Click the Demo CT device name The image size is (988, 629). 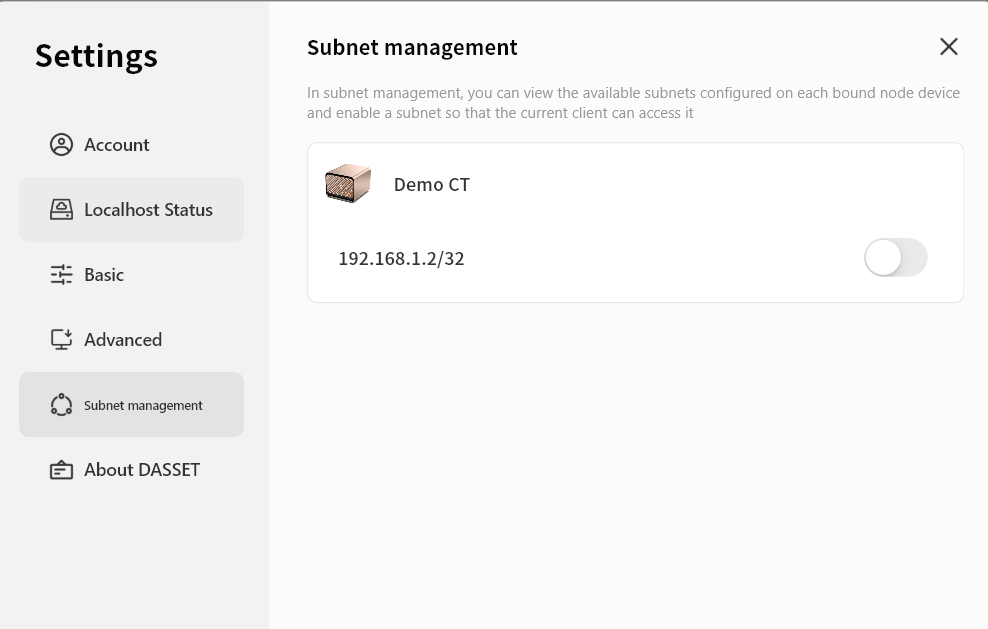click(431, 185)
